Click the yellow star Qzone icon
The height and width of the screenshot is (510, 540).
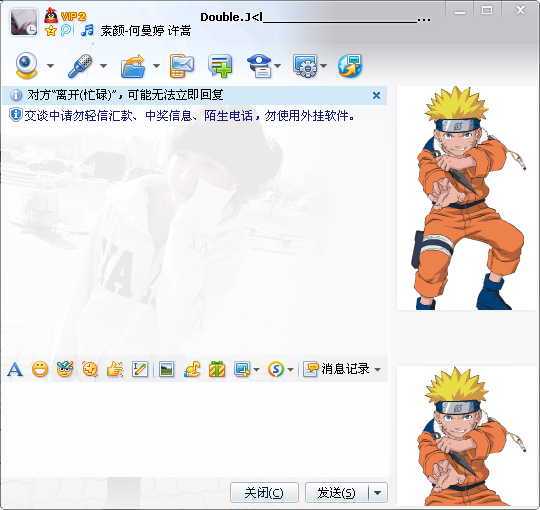pyautogui.click(x=51, y=31)
